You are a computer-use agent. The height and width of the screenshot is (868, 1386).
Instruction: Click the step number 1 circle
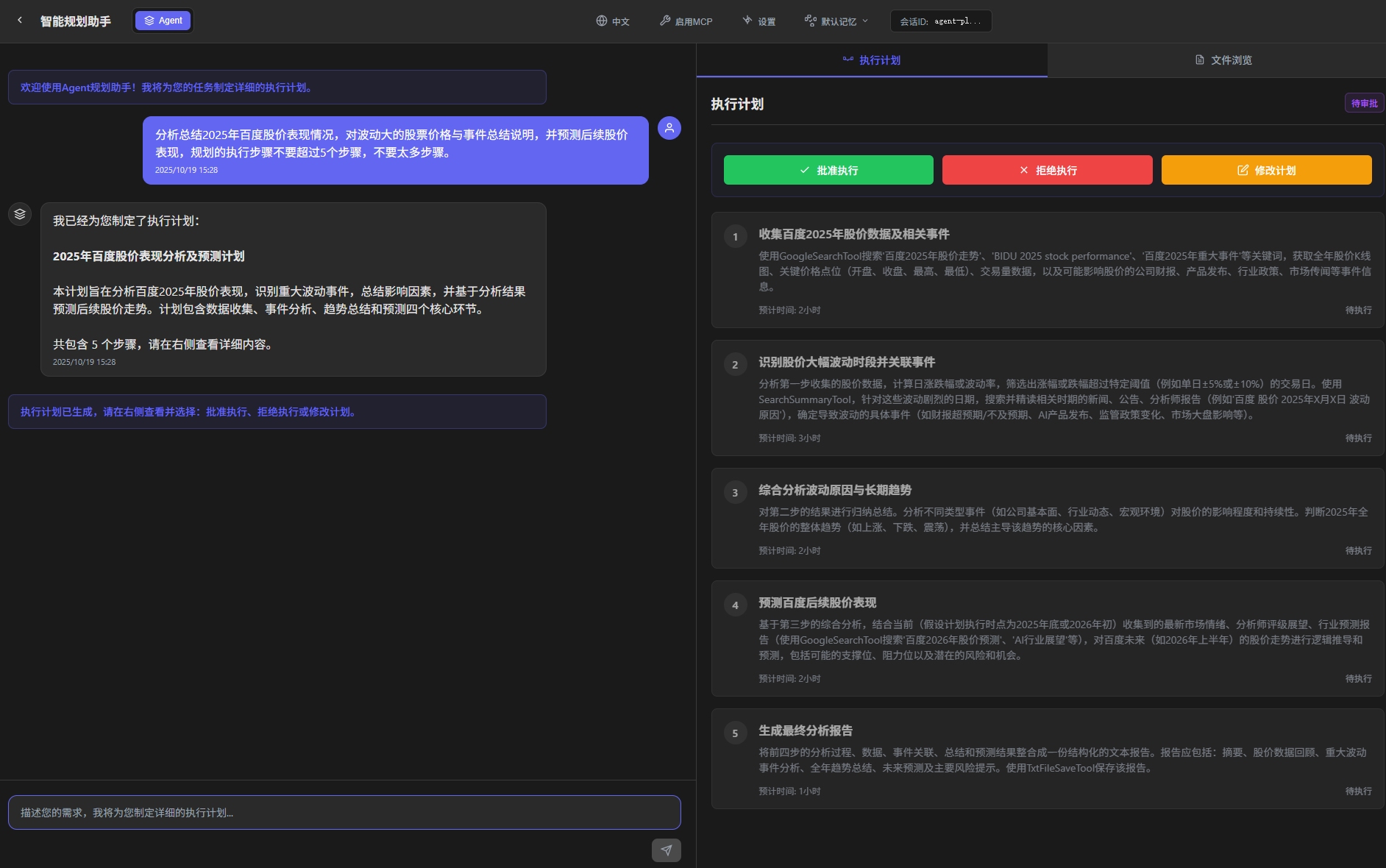(736, 237)
